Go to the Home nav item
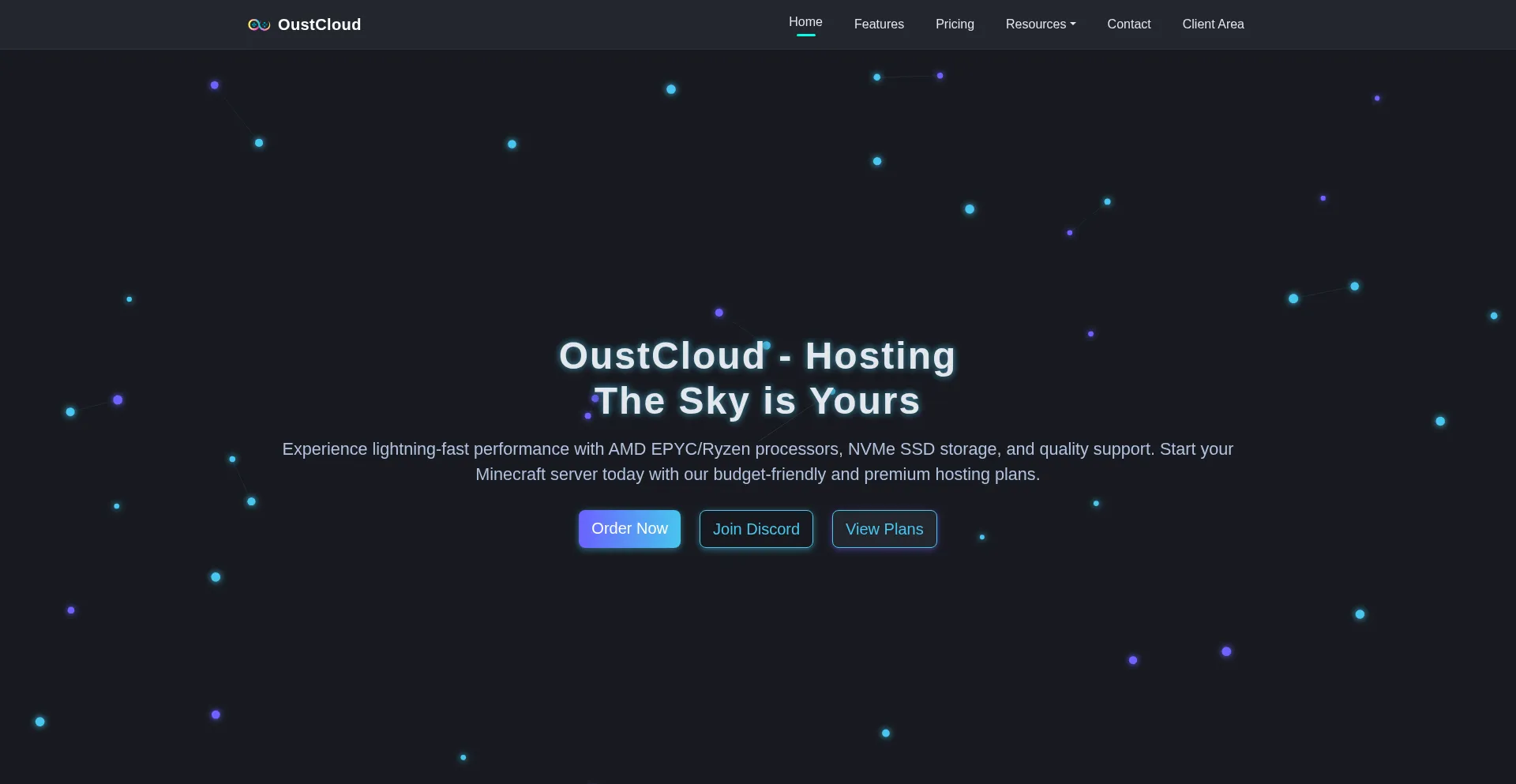Screen dimensions: 1516x784 (x=805, y=22)
